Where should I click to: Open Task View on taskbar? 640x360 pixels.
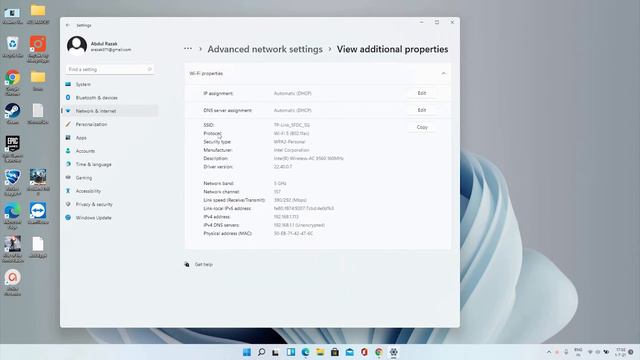click(x=276, y=352)
